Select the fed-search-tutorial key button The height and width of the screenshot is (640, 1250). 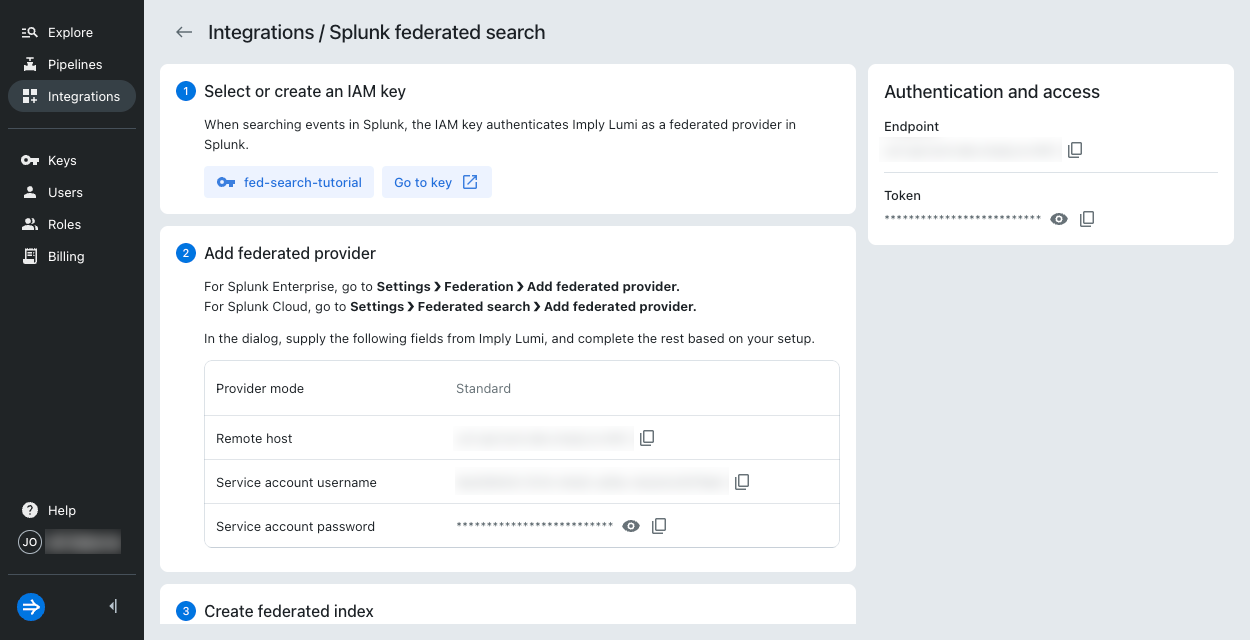click(289, 182)
